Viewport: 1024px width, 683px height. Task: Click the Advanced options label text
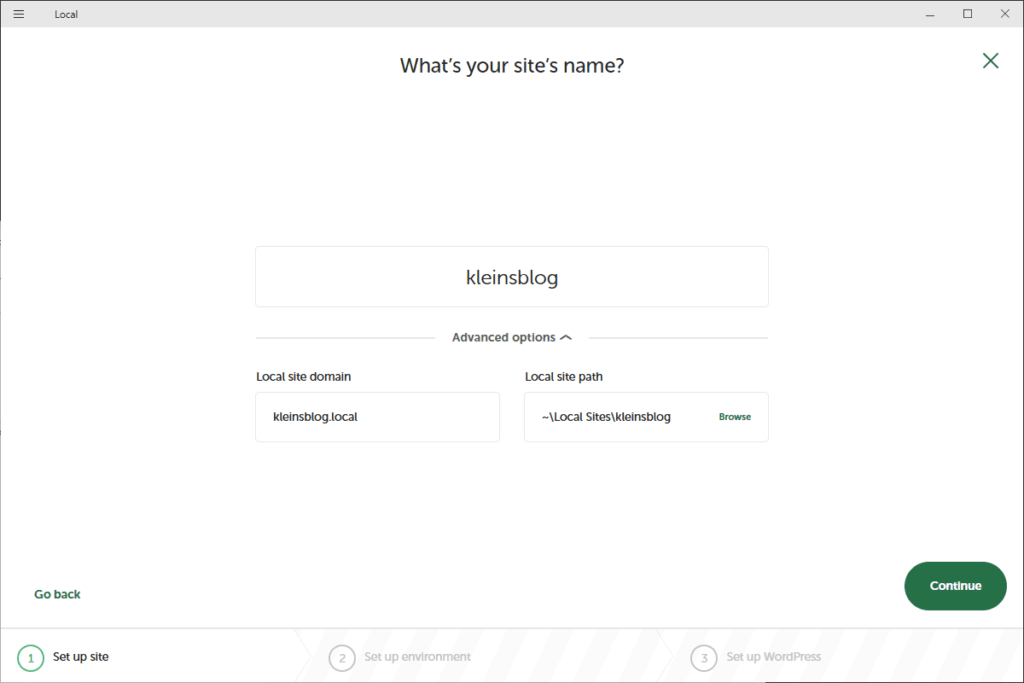click(503, 338)
